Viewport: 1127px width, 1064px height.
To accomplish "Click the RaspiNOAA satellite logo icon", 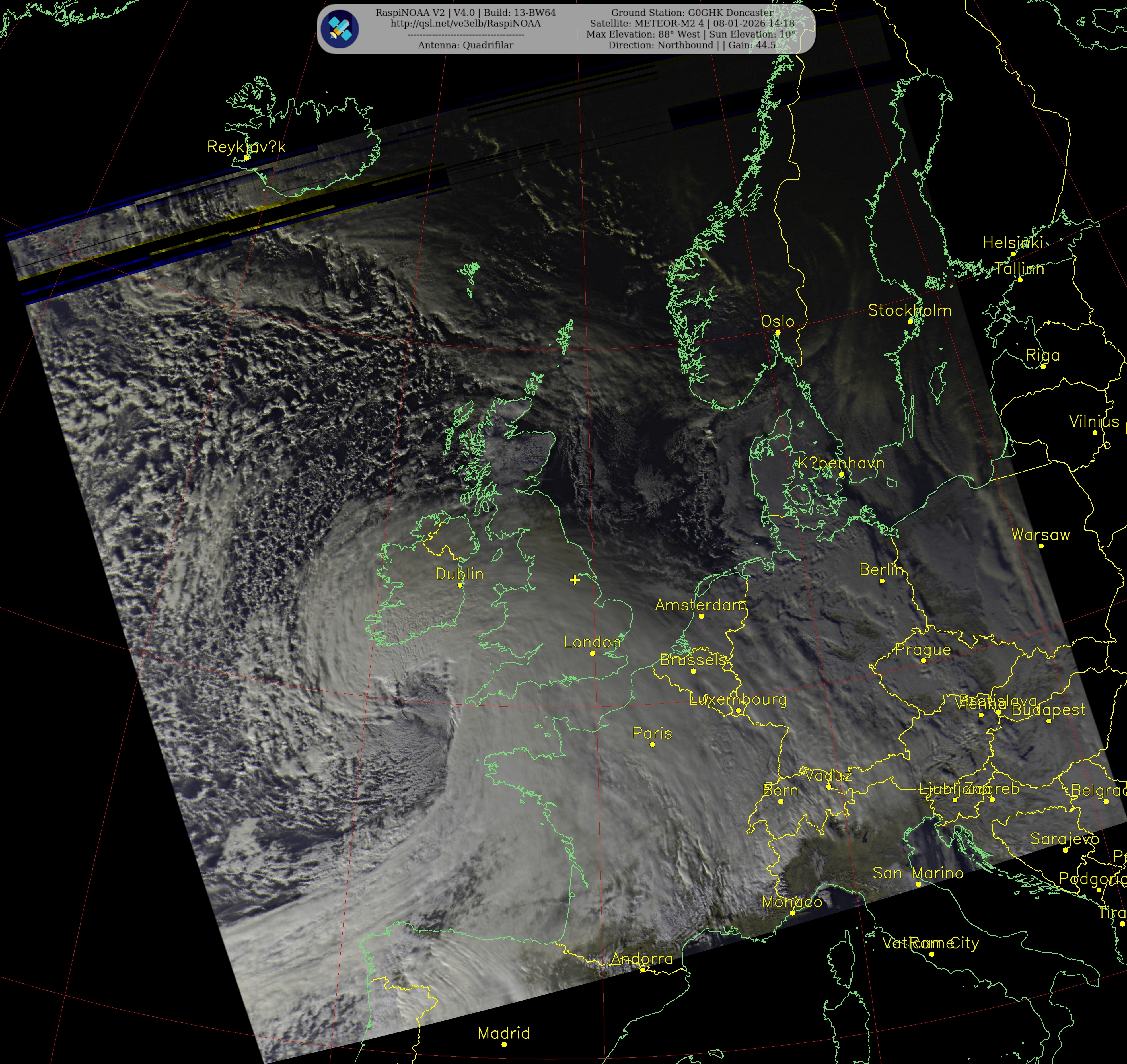I will tap(339, 29).
